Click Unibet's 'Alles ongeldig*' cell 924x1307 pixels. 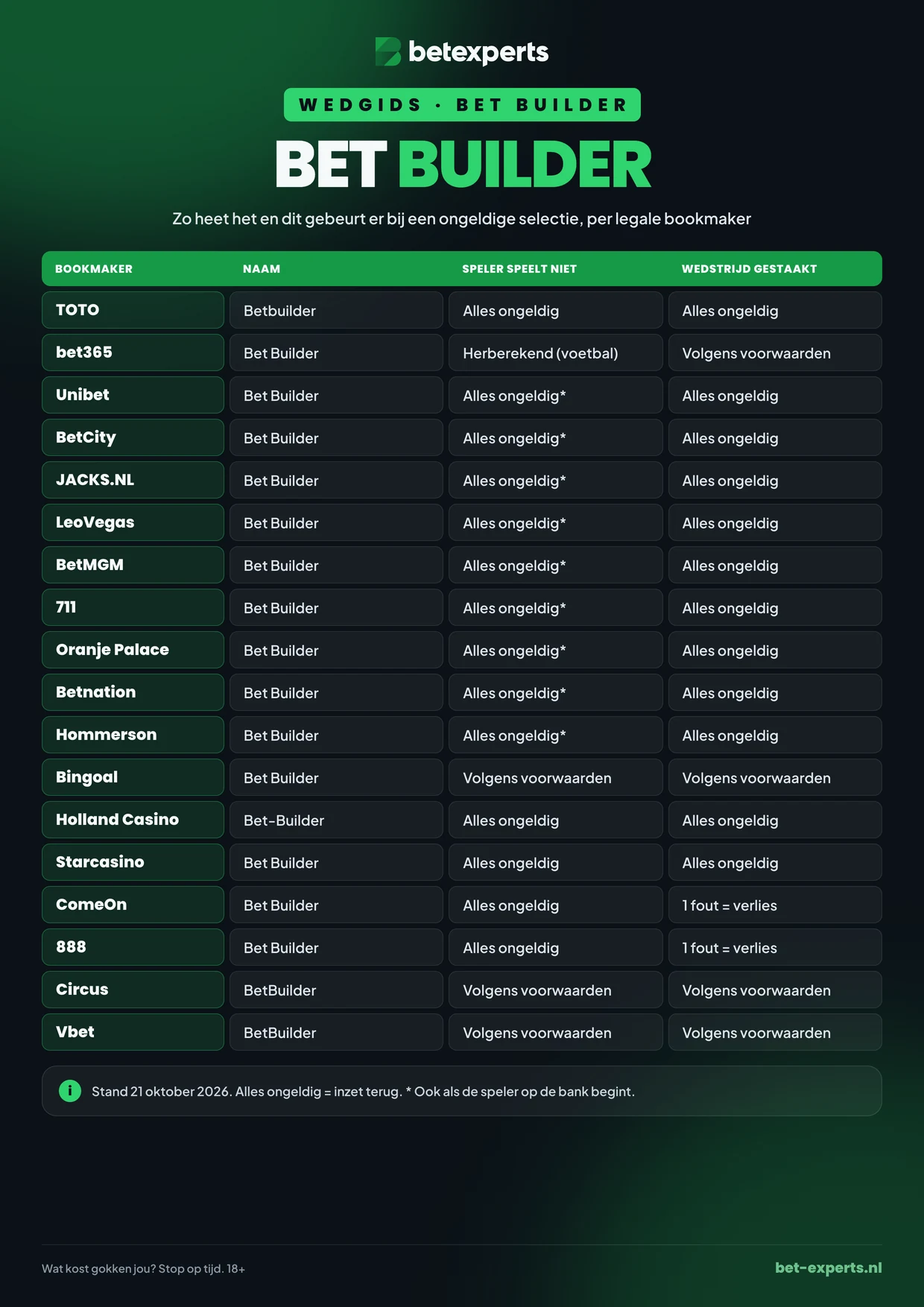(x=555, y=395)
